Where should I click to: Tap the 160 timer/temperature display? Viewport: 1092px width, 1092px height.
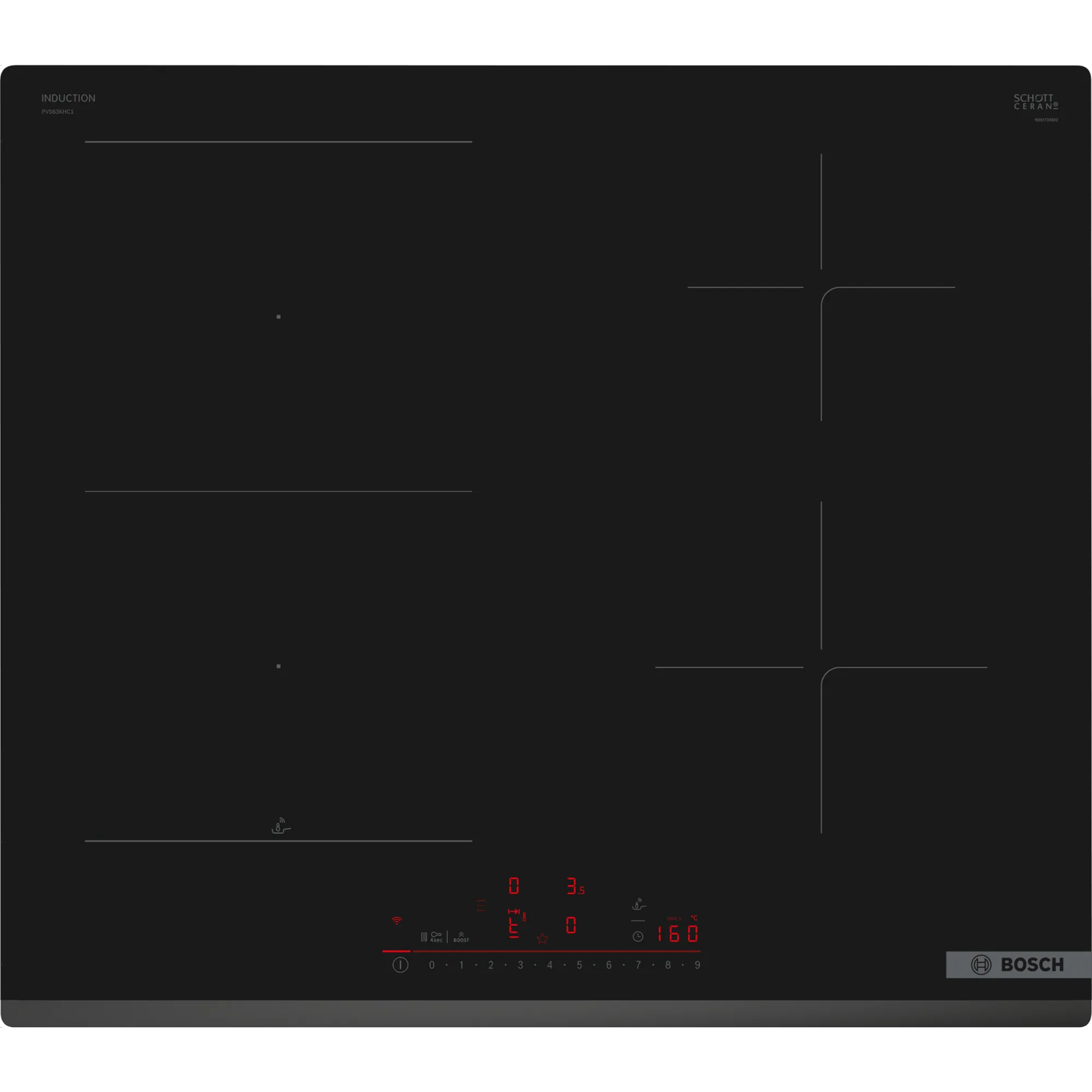tap(677, 934)
